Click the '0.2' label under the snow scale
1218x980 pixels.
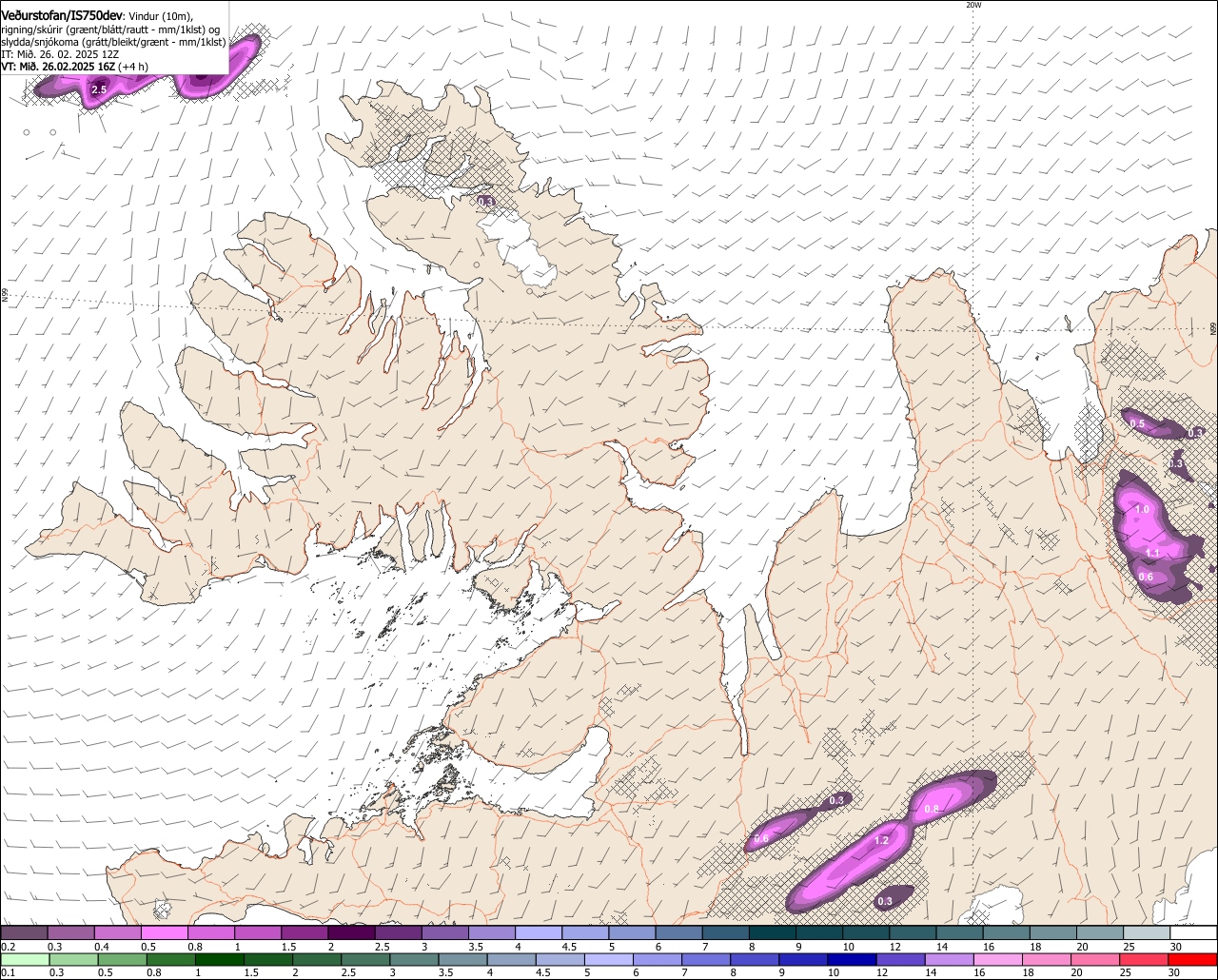pyautogui.click(x=9, y=947)
